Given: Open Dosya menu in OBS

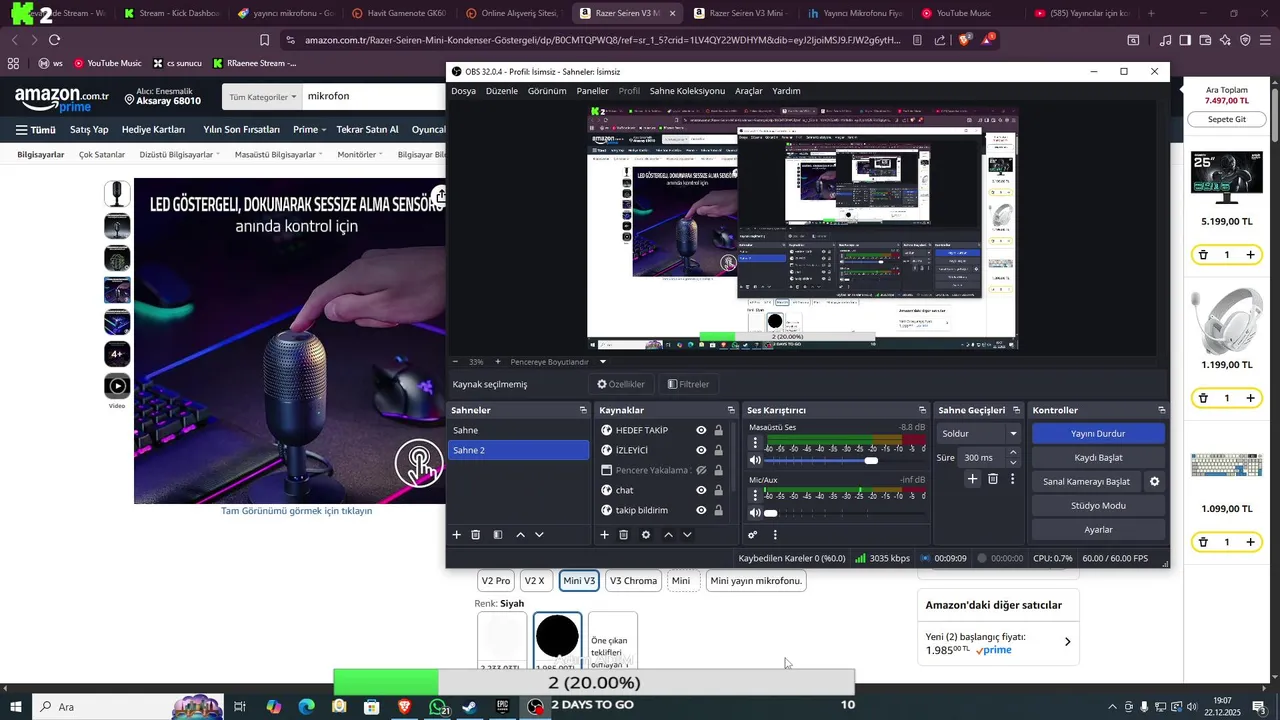Looking at the screenshot, I should (463, 91).
